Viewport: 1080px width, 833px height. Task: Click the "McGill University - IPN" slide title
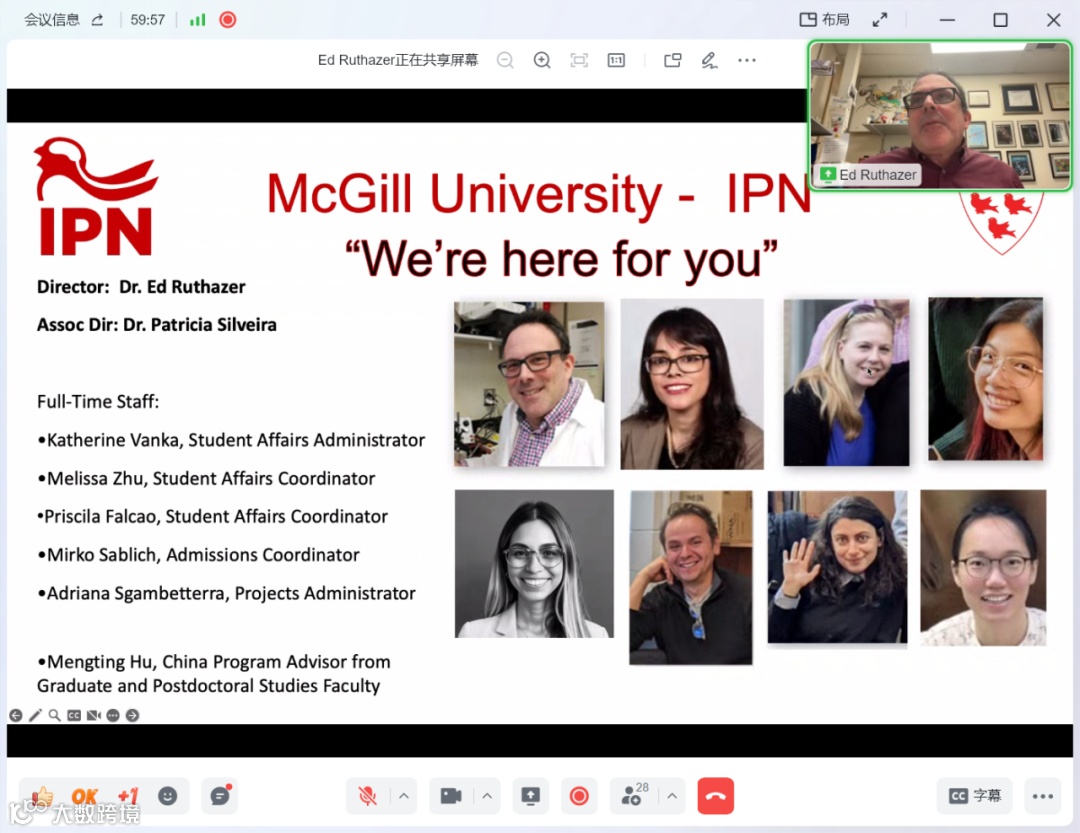[x=539, y=194]
